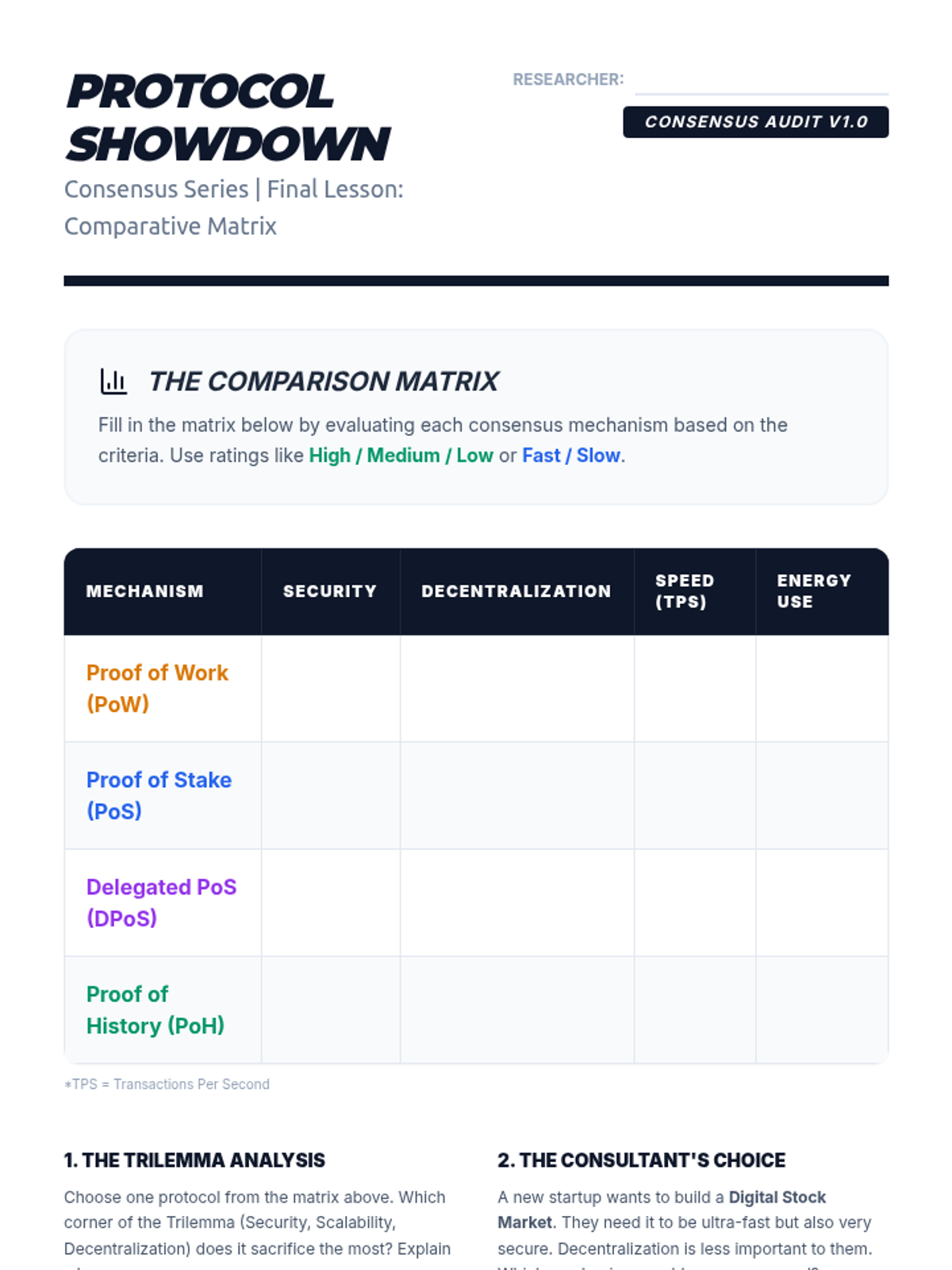Screen dimensions: 952x1270
Task: Click the Trilemma Analysis section heading
Action: [194, 1160]
